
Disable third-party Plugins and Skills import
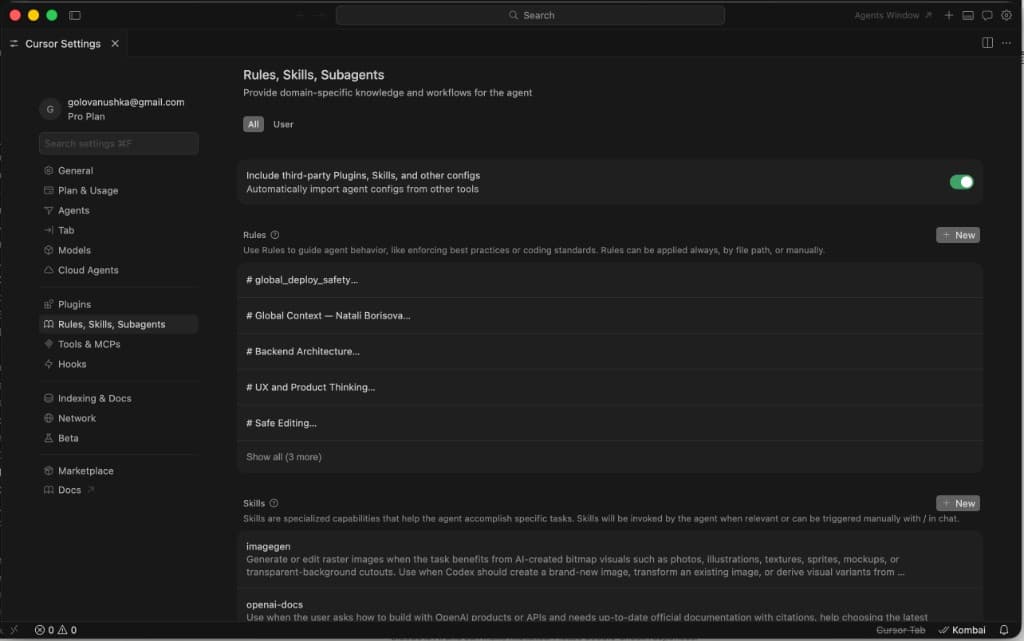click(959, 181)
